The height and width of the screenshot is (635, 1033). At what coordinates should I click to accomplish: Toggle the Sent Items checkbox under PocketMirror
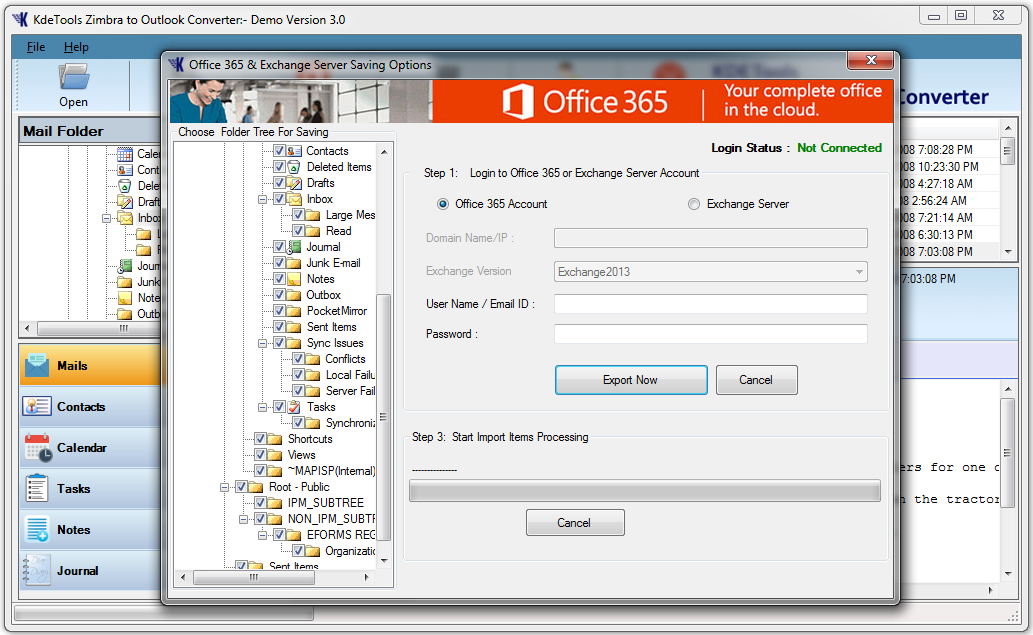(279, 327)
